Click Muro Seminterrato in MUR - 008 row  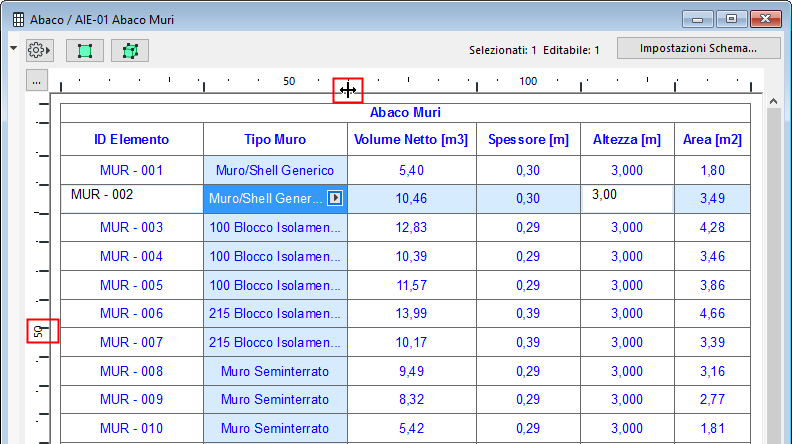[275, 371]
